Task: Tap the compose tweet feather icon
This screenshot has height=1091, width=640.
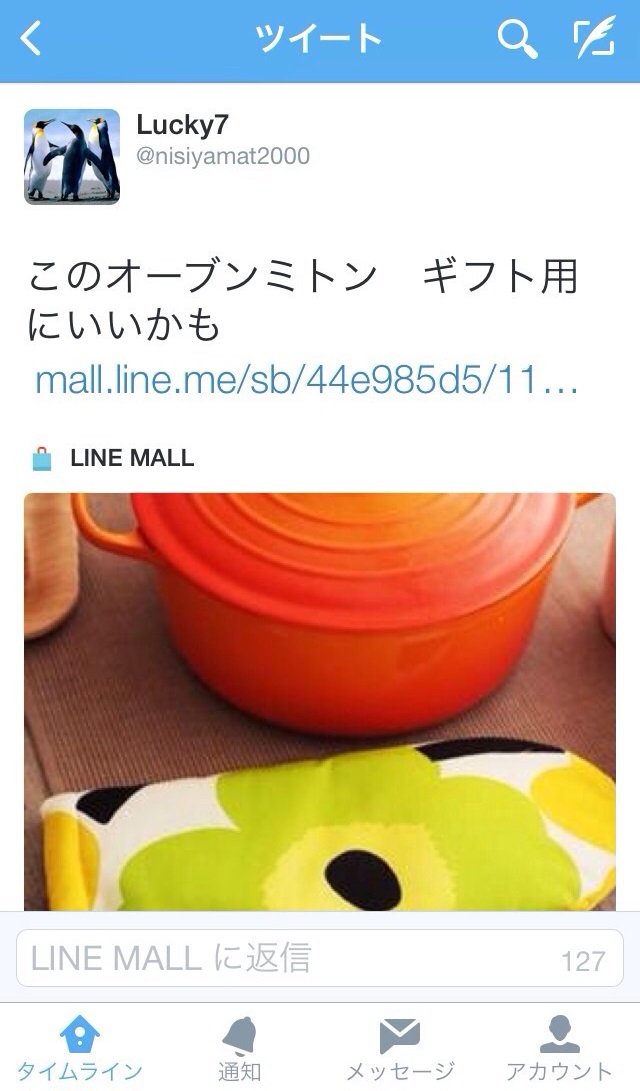Action: pyautogui.click(x=595, y=39)
